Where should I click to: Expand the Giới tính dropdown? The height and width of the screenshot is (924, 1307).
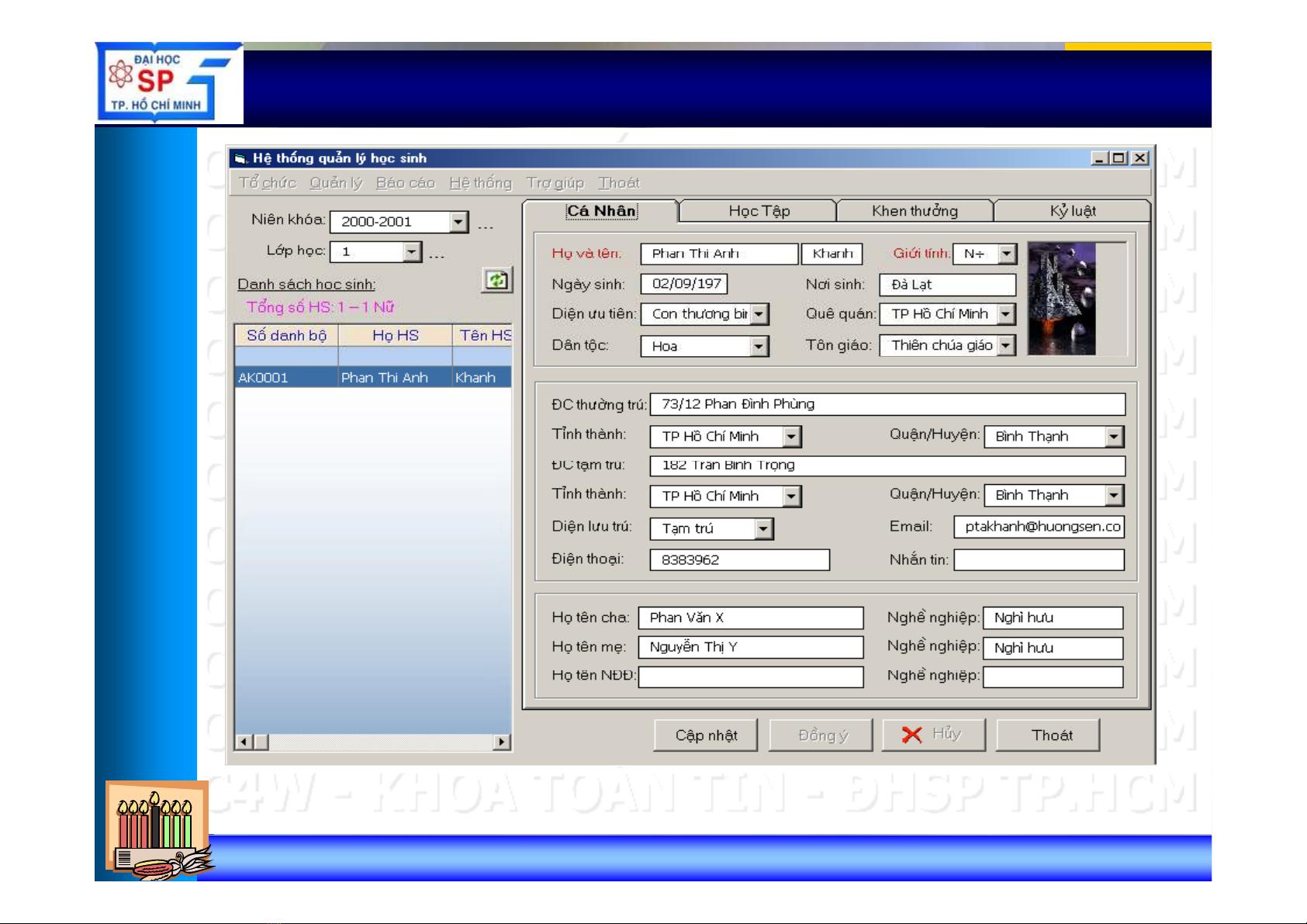[x=1007, y=254]
